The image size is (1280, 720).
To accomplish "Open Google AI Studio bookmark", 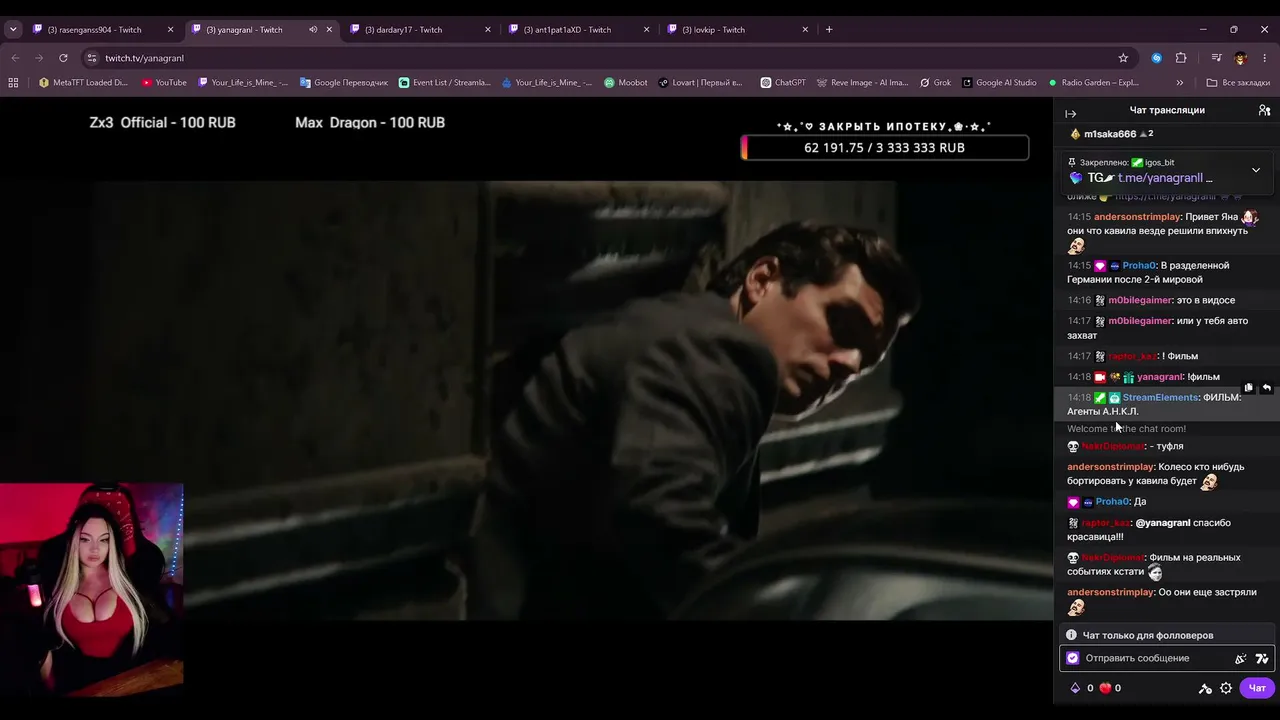I will (x=999, y=83).
